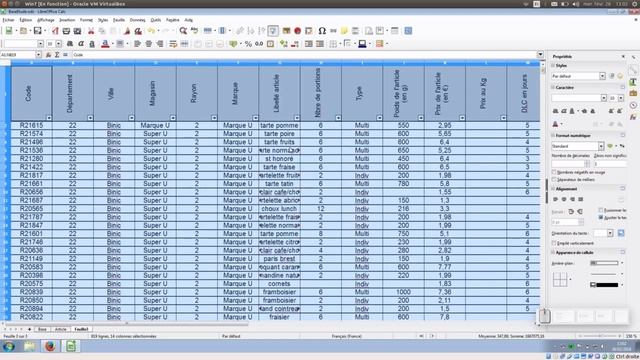Open the Styles deck in the sidebar

(x=633, y=82)
